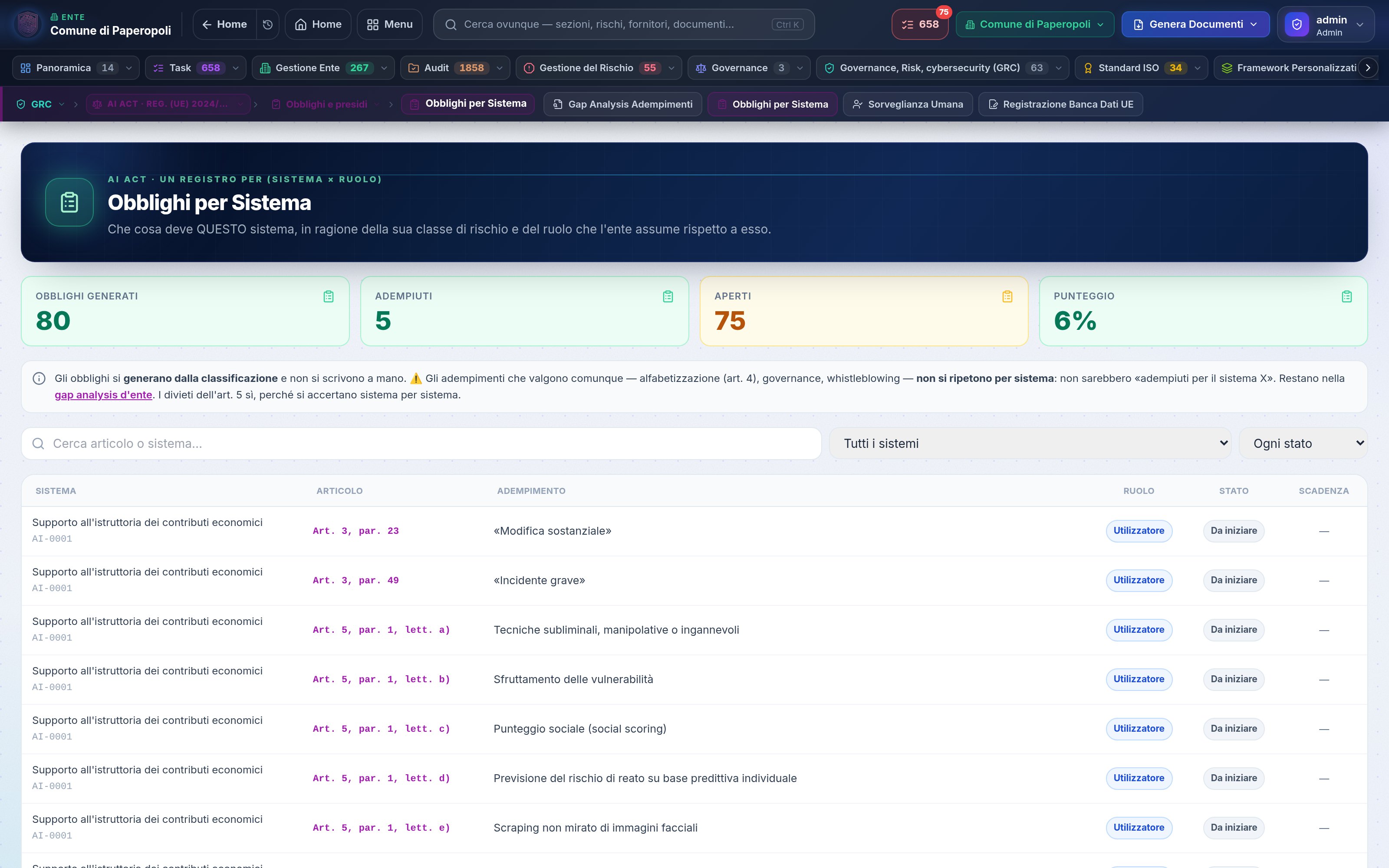Click the SCADENZA column header
The image size is (1389, 868).
click(1323, 491)
